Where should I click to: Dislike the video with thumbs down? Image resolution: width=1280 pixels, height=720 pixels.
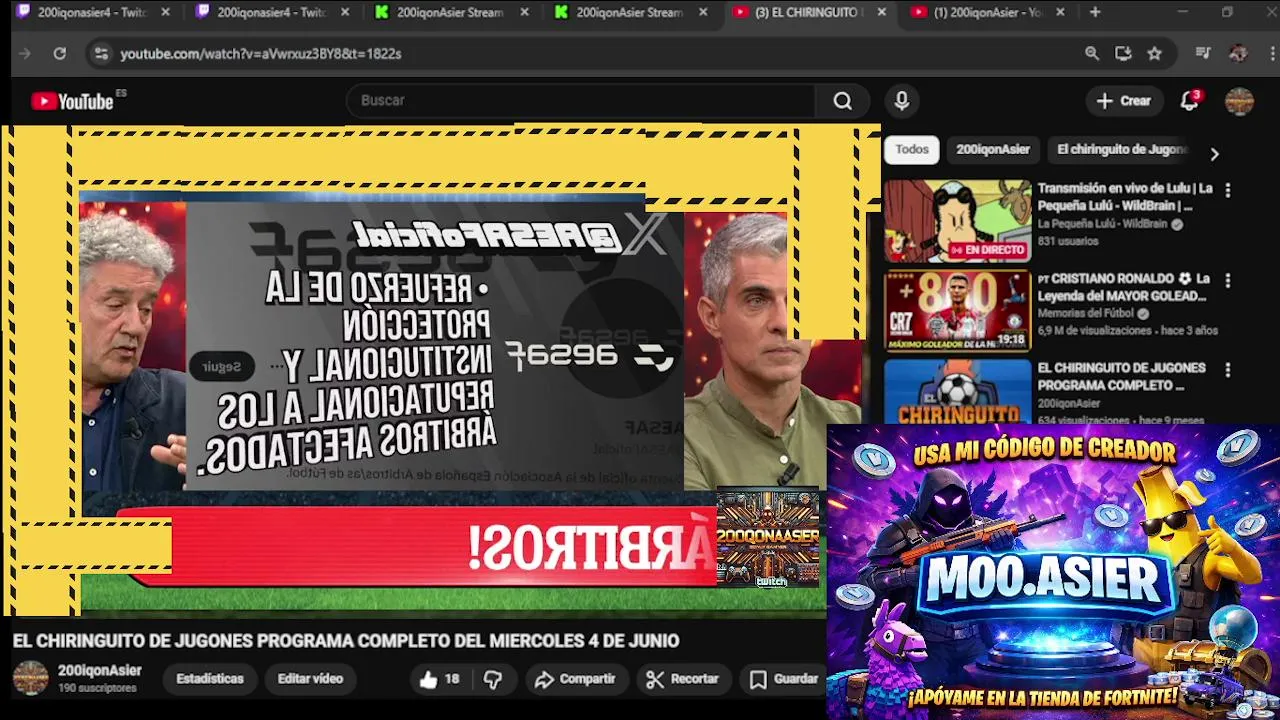pos(493,679)
